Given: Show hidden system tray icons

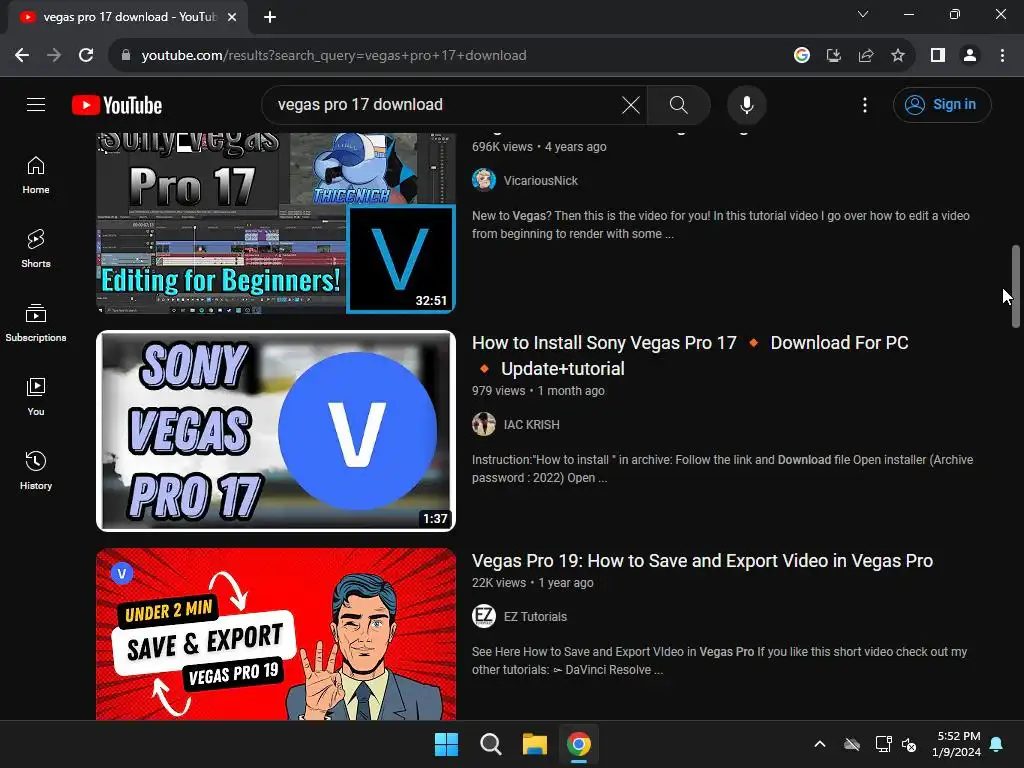Looking at the screenshot, I should pyautogui.click(x=820, y=744).
